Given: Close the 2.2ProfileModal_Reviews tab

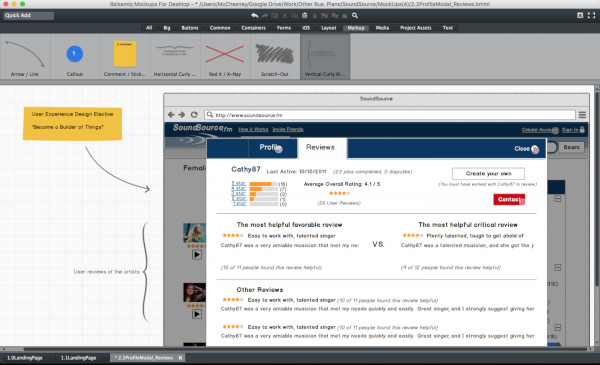Looking at the screenshot, I should coord(180,358).
